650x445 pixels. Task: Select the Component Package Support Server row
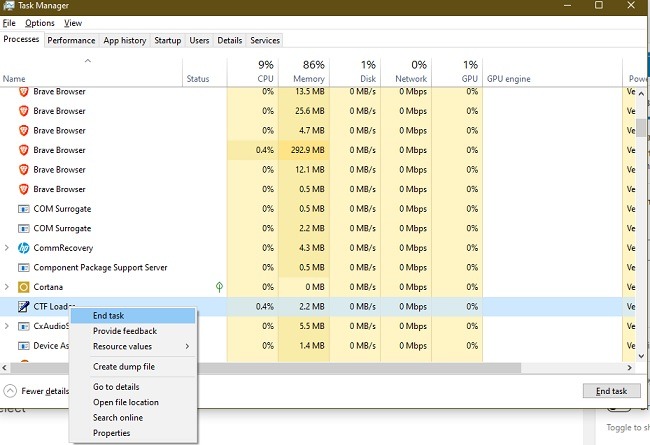coord(317,267)
